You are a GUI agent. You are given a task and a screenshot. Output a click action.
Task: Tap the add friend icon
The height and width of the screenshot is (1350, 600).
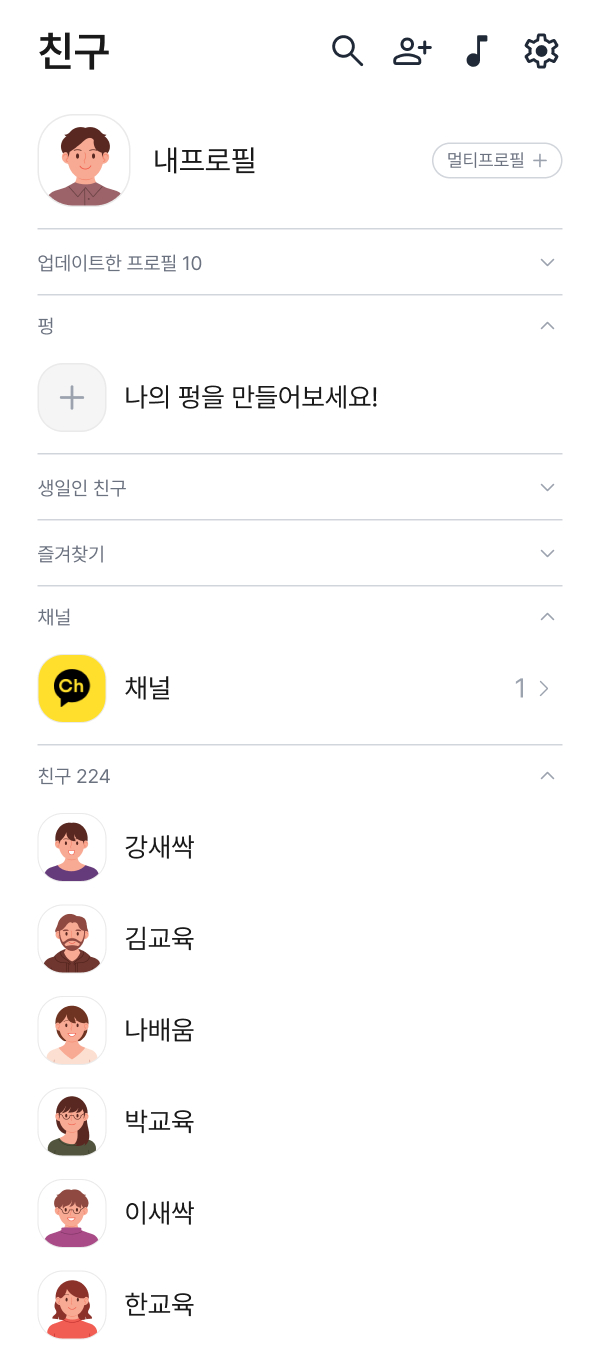click(411, 51)
